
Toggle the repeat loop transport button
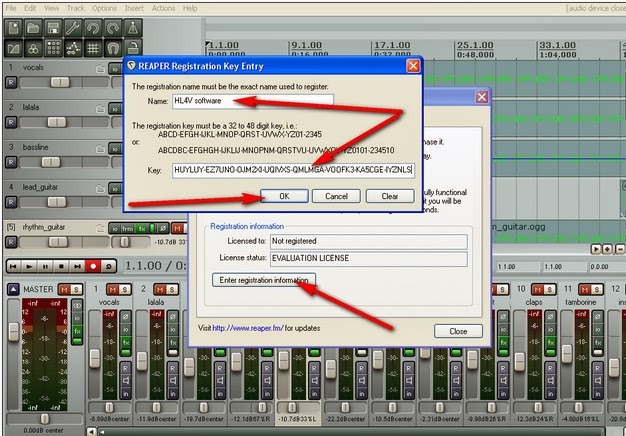[109, 266]
